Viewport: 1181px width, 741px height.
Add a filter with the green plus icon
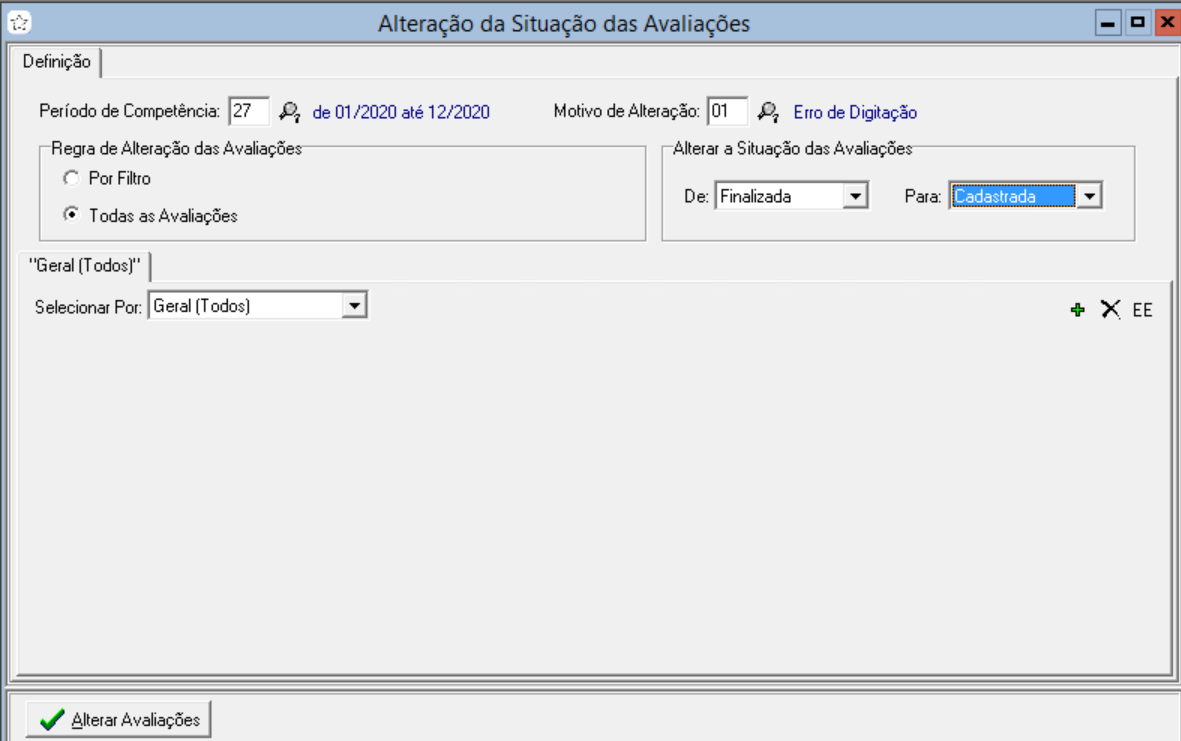[x=1077, y=310]
